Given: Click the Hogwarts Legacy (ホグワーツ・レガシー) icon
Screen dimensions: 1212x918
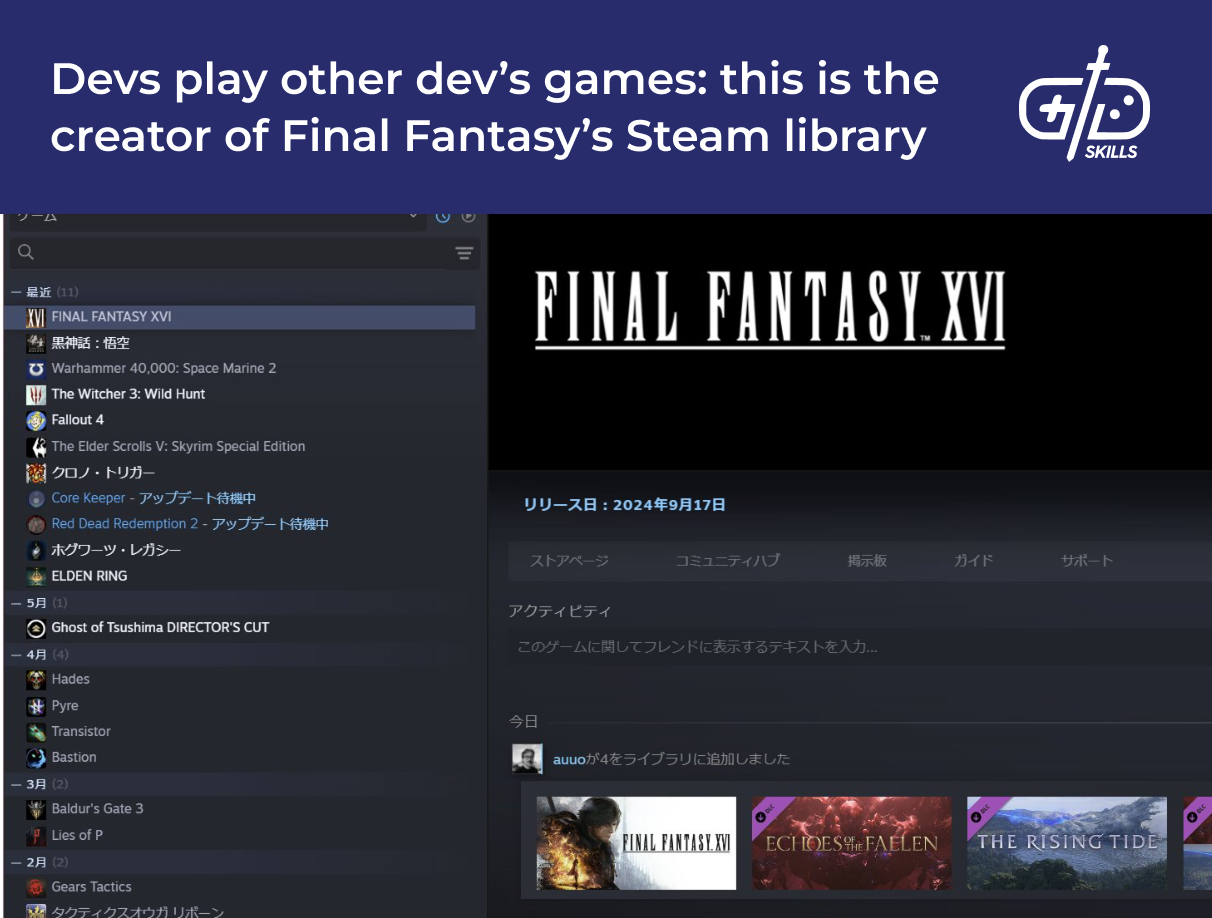Looking at the screenshot, I should coord(36,550).
